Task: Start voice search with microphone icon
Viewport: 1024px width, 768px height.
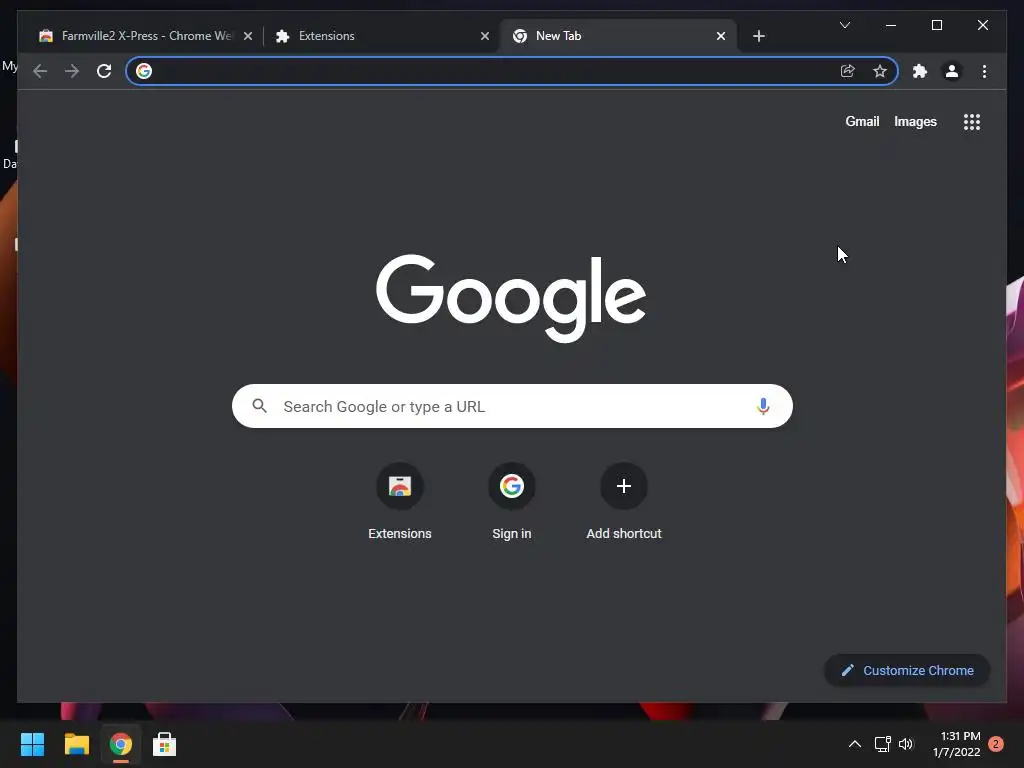Action: 763,406
